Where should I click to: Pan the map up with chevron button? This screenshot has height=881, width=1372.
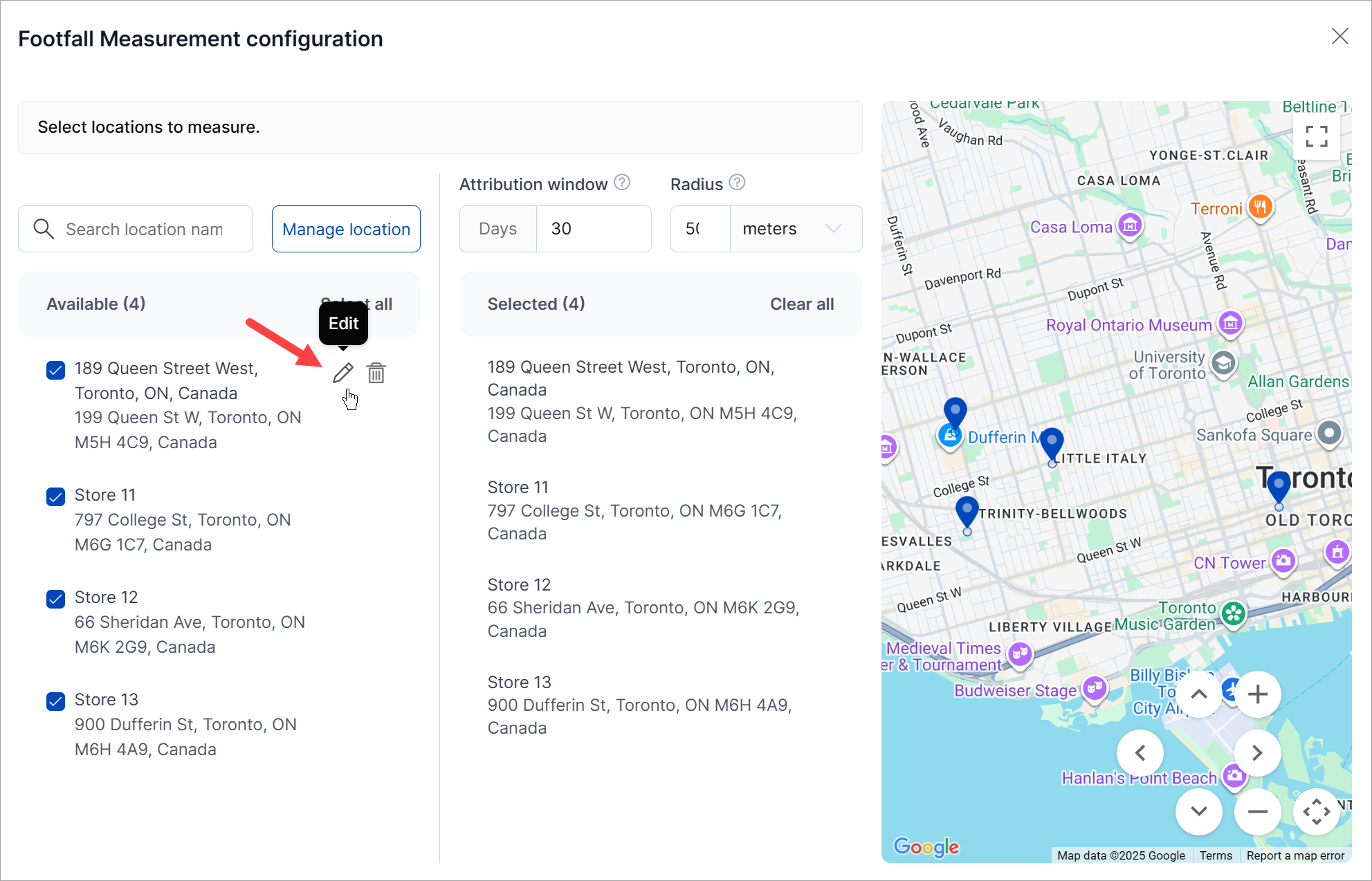click(x=1199, y=694)
